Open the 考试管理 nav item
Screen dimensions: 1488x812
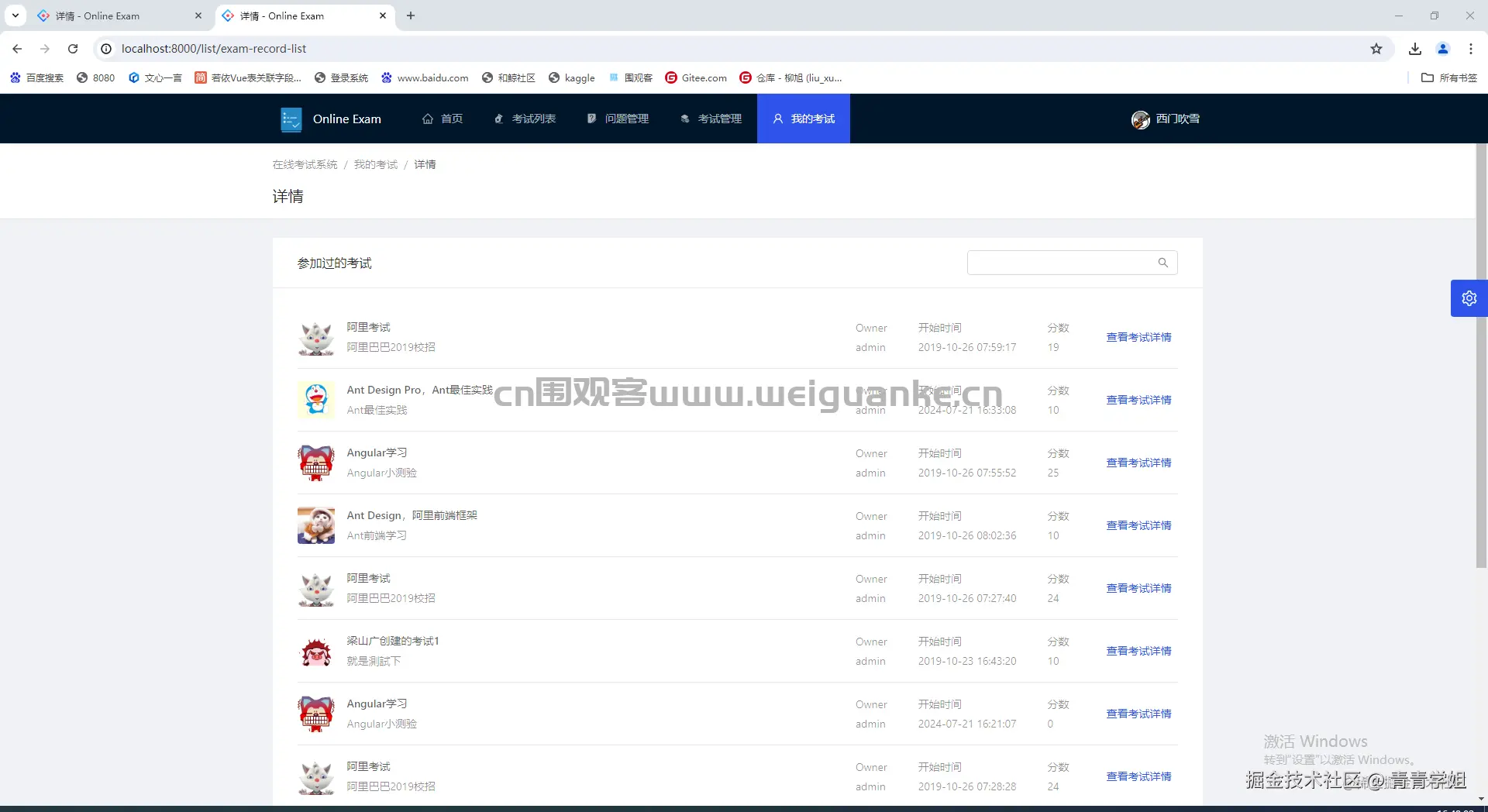coord(711,119)
